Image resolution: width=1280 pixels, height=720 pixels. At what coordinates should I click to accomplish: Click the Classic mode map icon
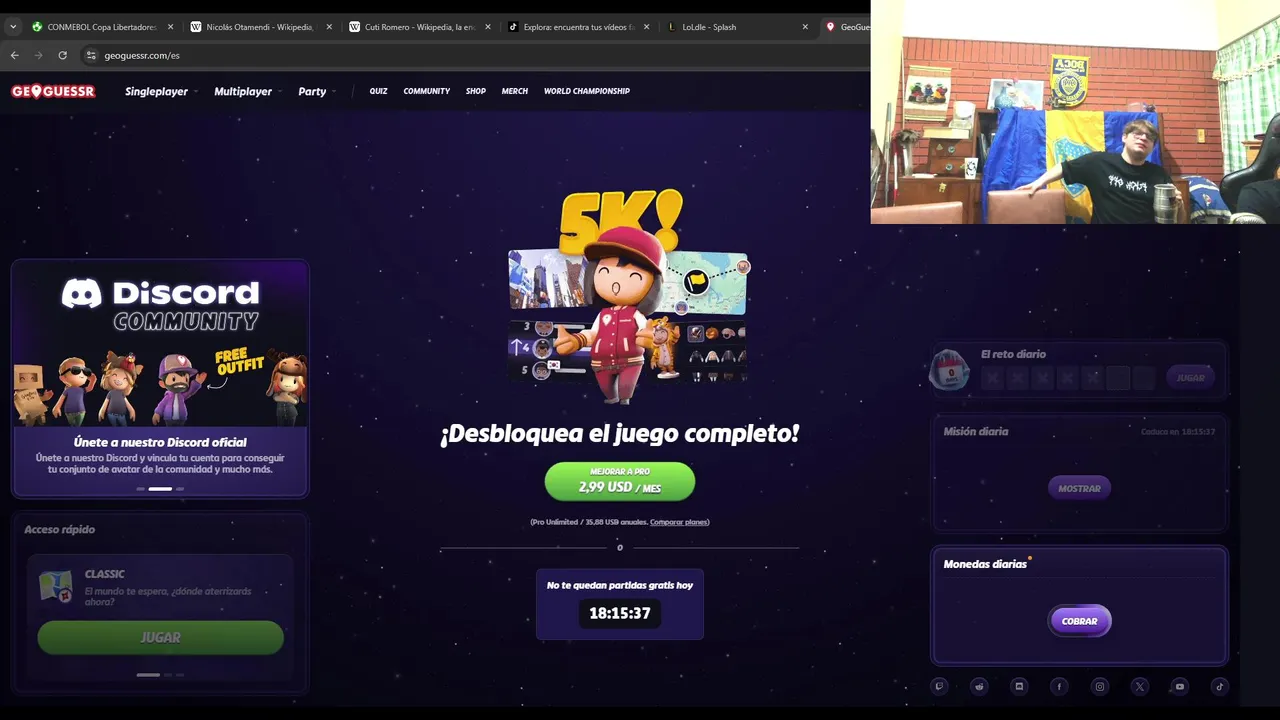click(x=55, y=586)
